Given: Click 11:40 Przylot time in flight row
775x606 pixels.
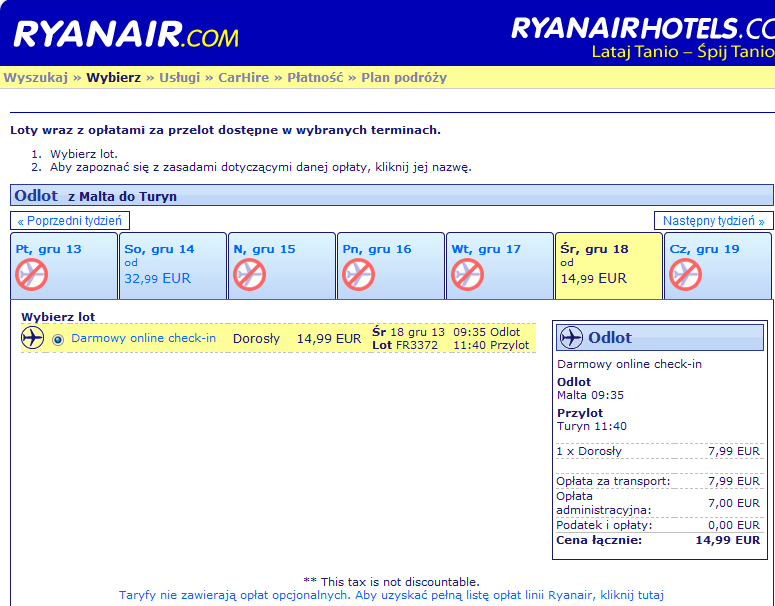Looking at the screenshot, I should coord(491,345).
